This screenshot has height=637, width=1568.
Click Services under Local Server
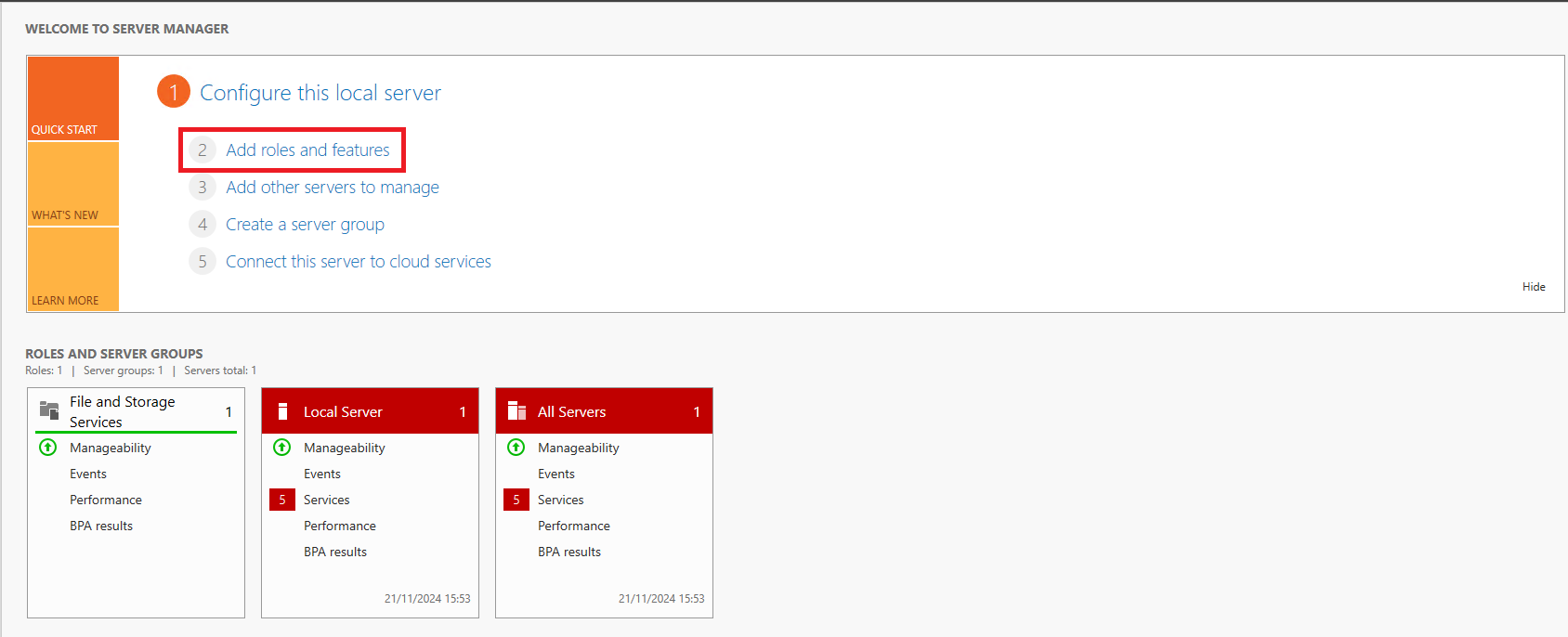tap(327, 500)
